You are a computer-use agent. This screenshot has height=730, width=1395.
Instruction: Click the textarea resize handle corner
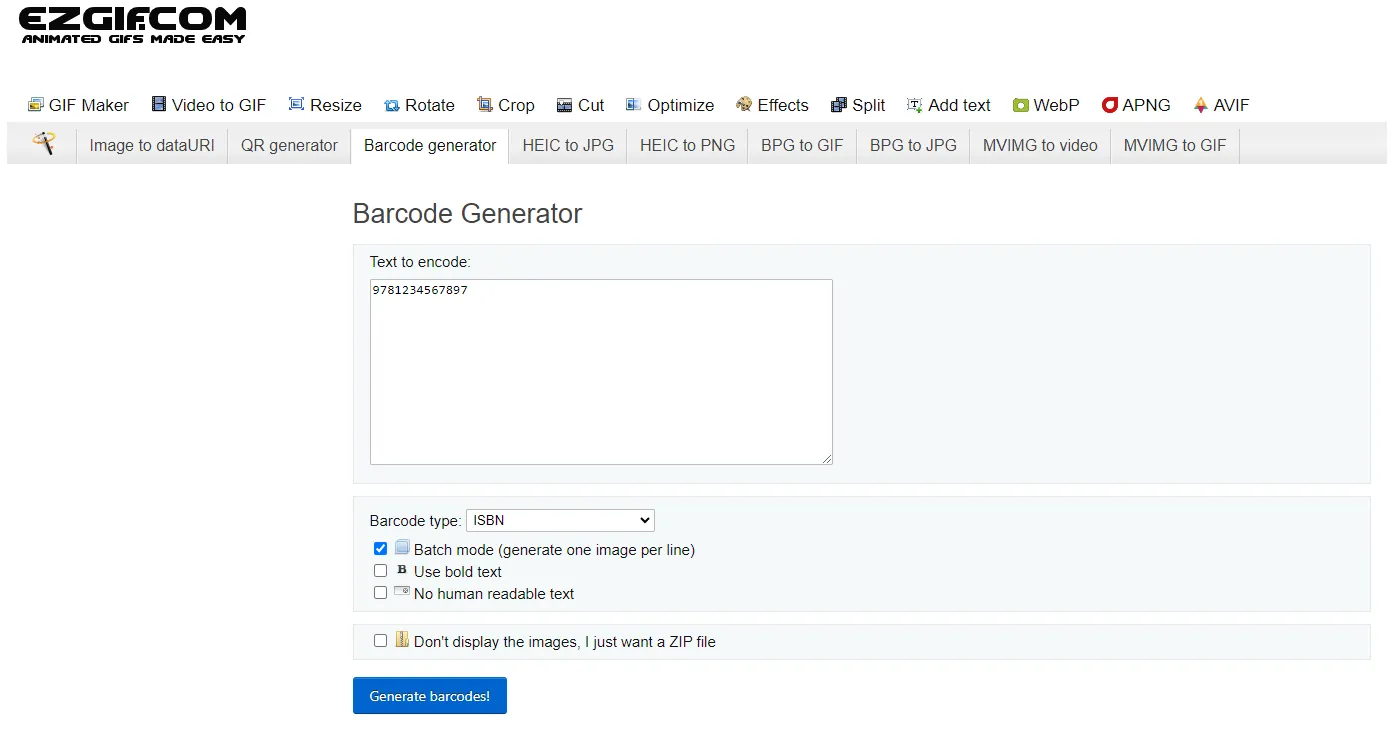[x=827, y=459]
